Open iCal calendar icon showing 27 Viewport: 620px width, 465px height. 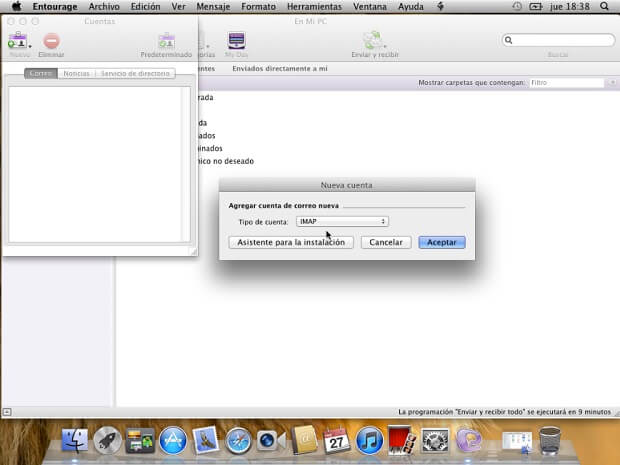[x=336, y=440]
